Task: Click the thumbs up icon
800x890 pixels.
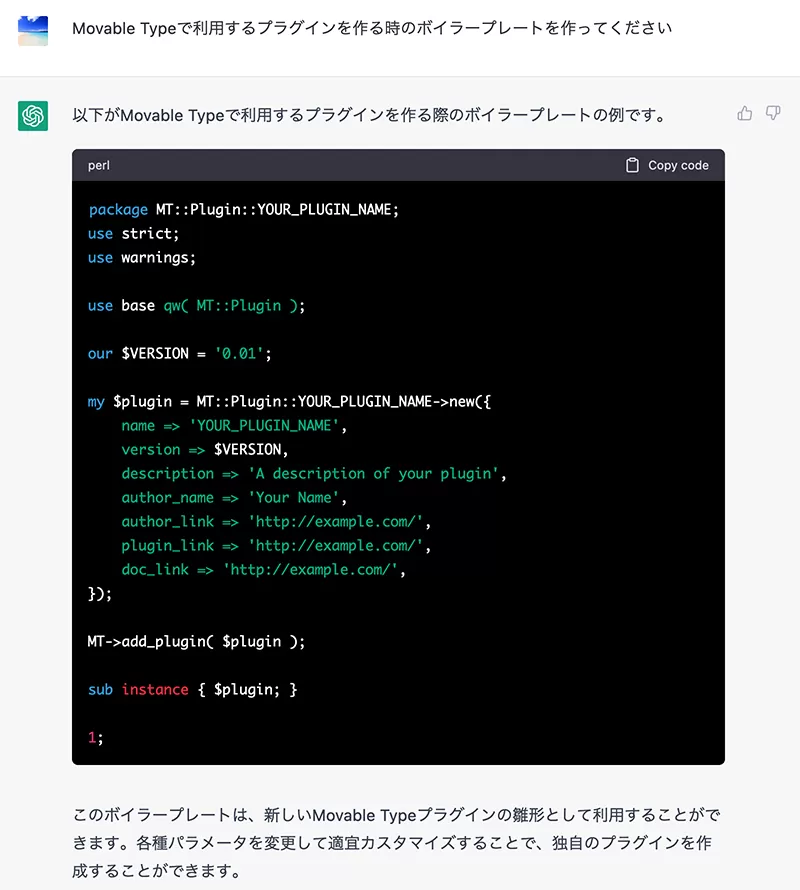Action: (744, 114)
